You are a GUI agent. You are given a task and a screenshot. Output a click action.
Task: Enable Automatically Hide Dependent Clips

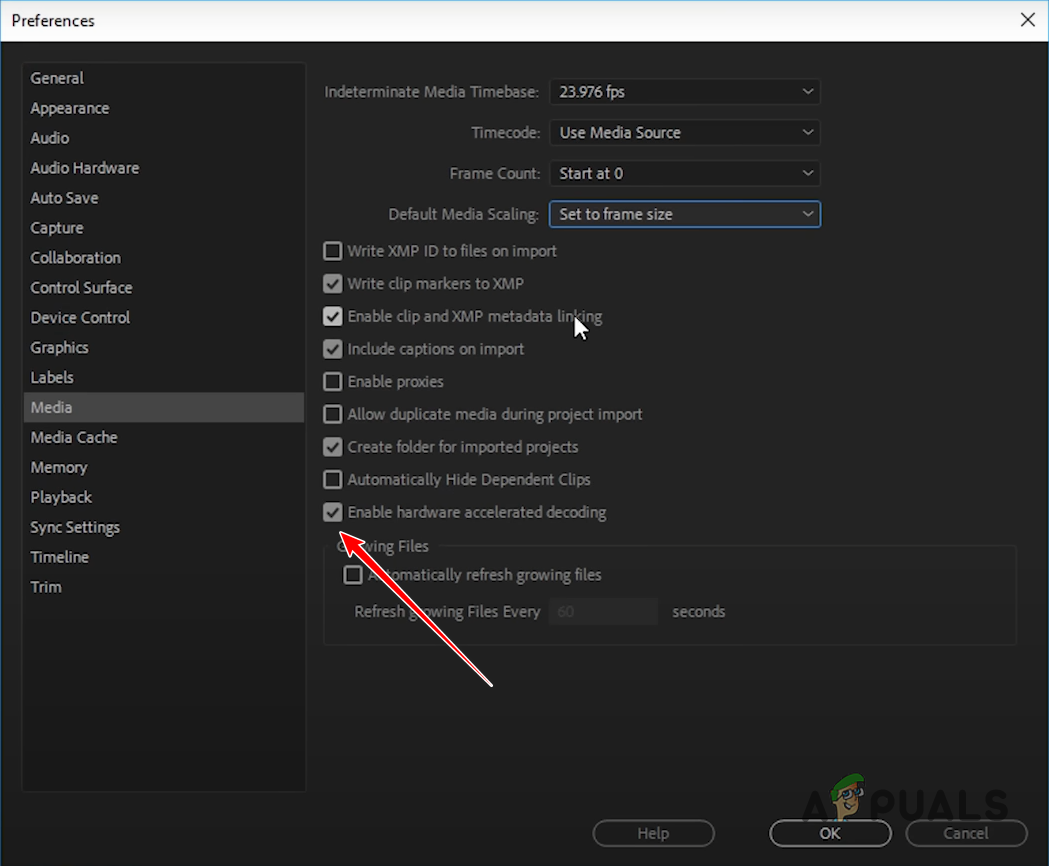pos(332,479)
